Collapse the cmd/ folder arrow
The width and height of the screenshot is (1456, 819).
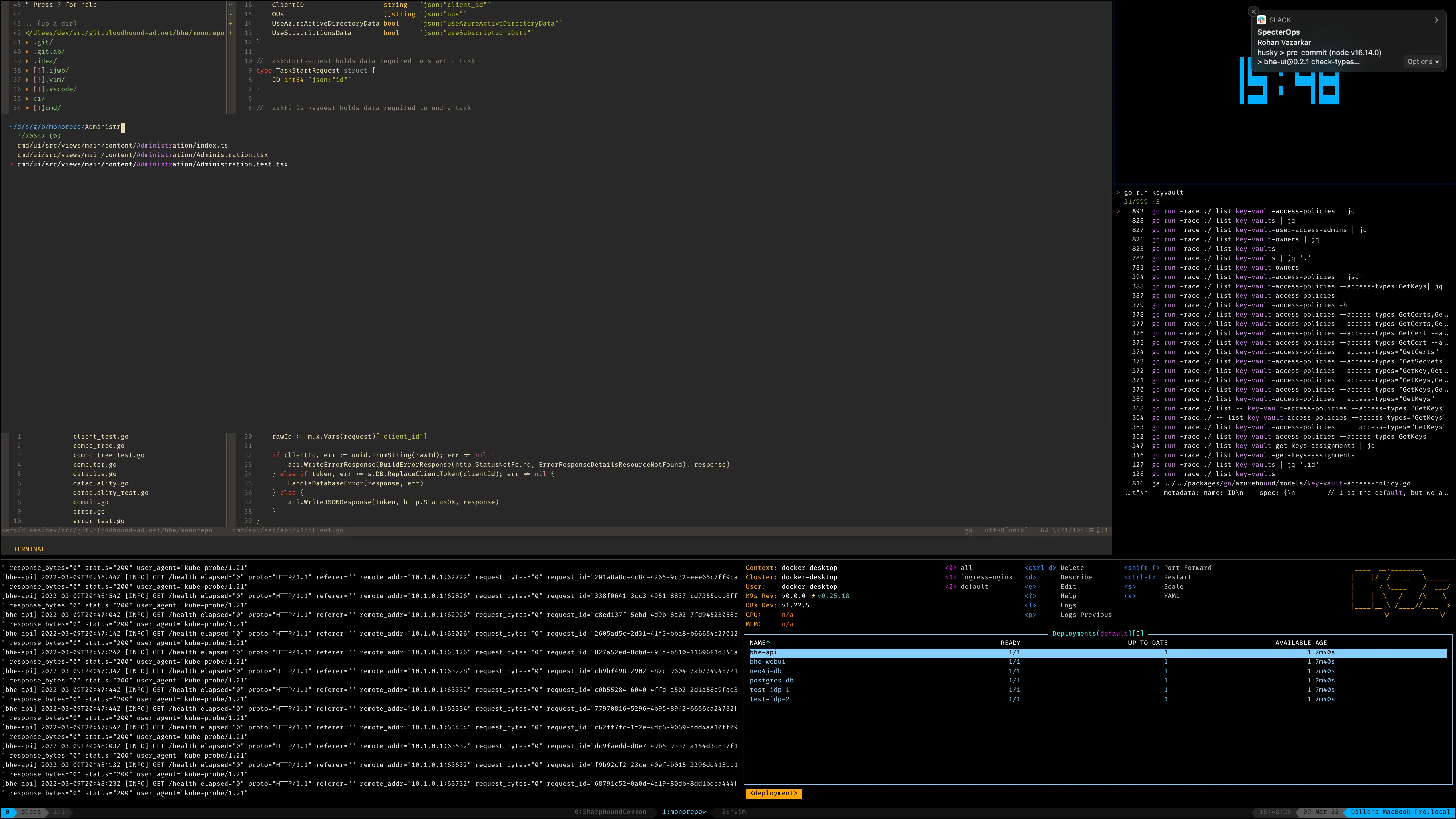click(x=27, y=108)
